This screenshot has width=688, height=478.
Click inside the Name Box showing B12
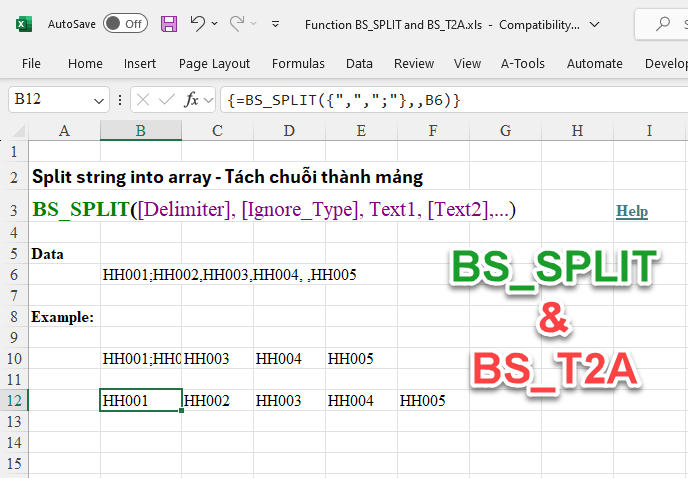[50, 100]
